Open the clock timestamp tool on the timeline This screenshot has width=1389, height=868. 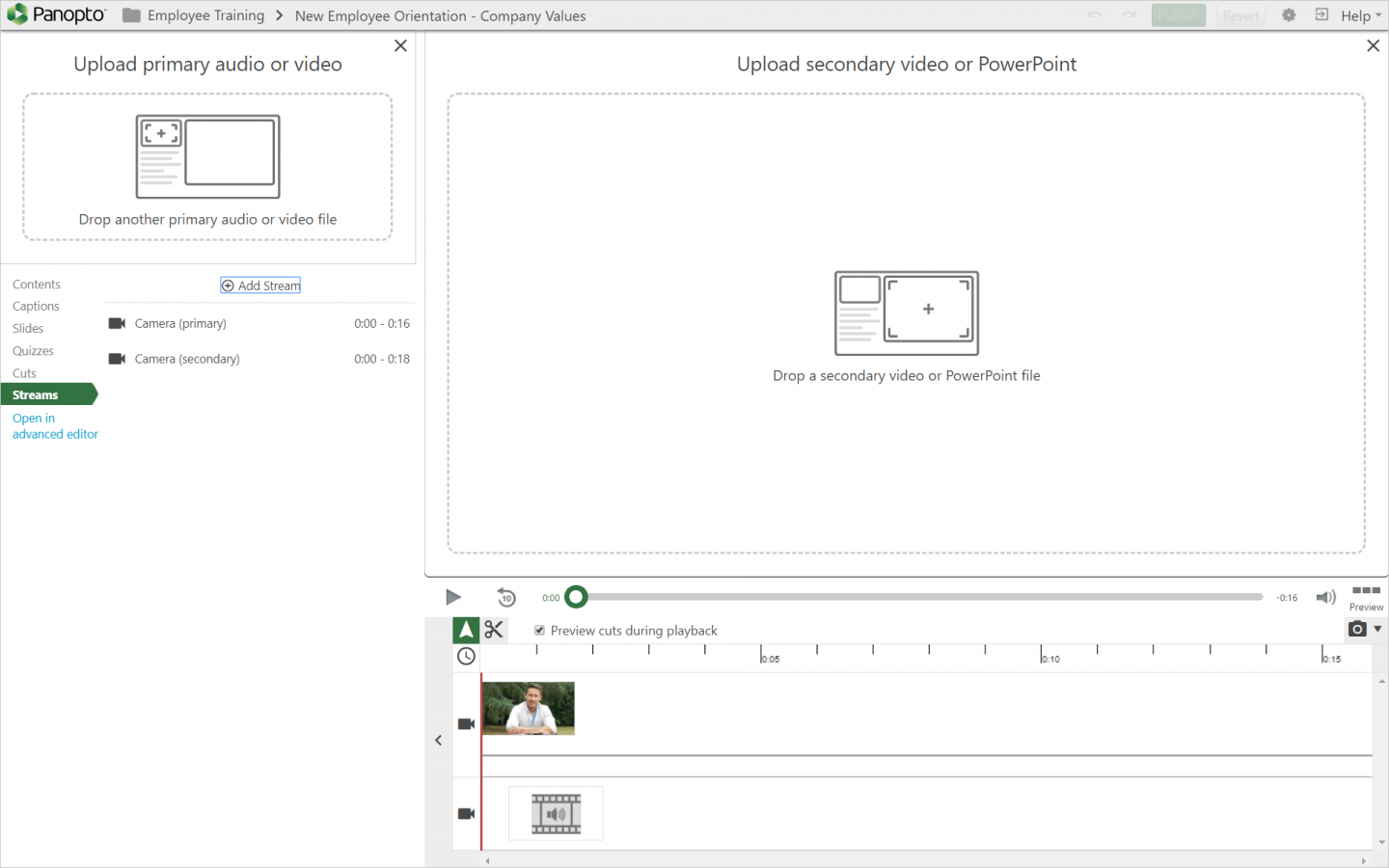466,656
